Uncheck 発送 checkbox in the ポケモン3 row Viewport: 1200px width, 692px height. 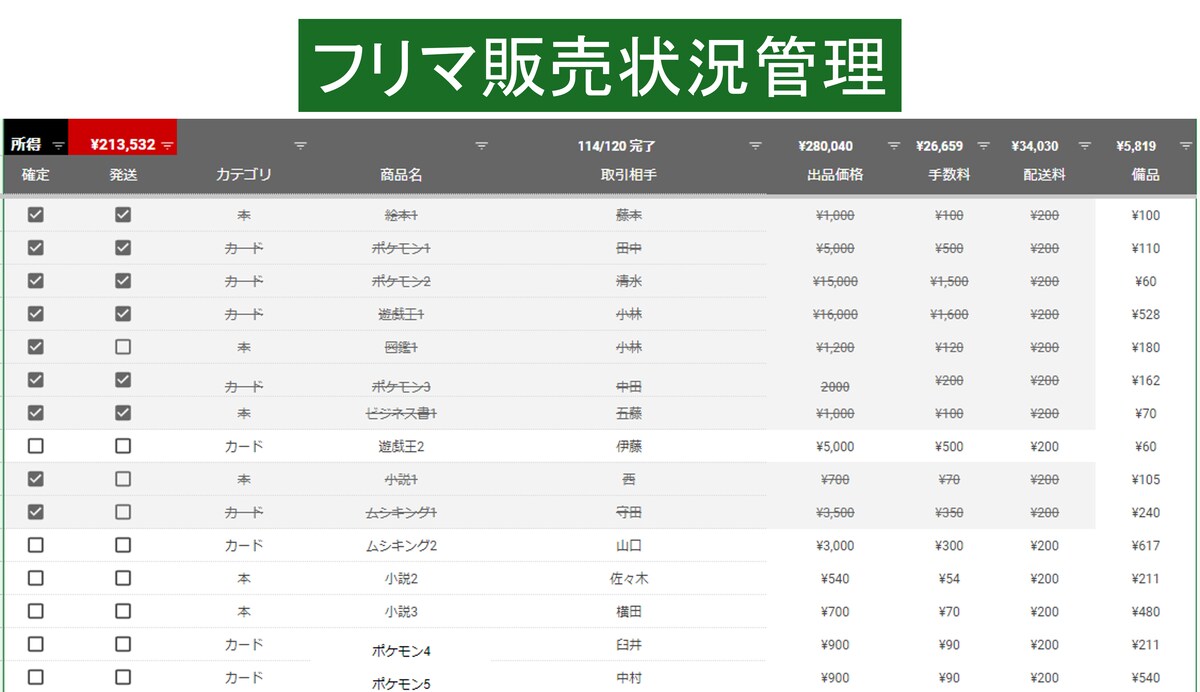coord(123,380)
